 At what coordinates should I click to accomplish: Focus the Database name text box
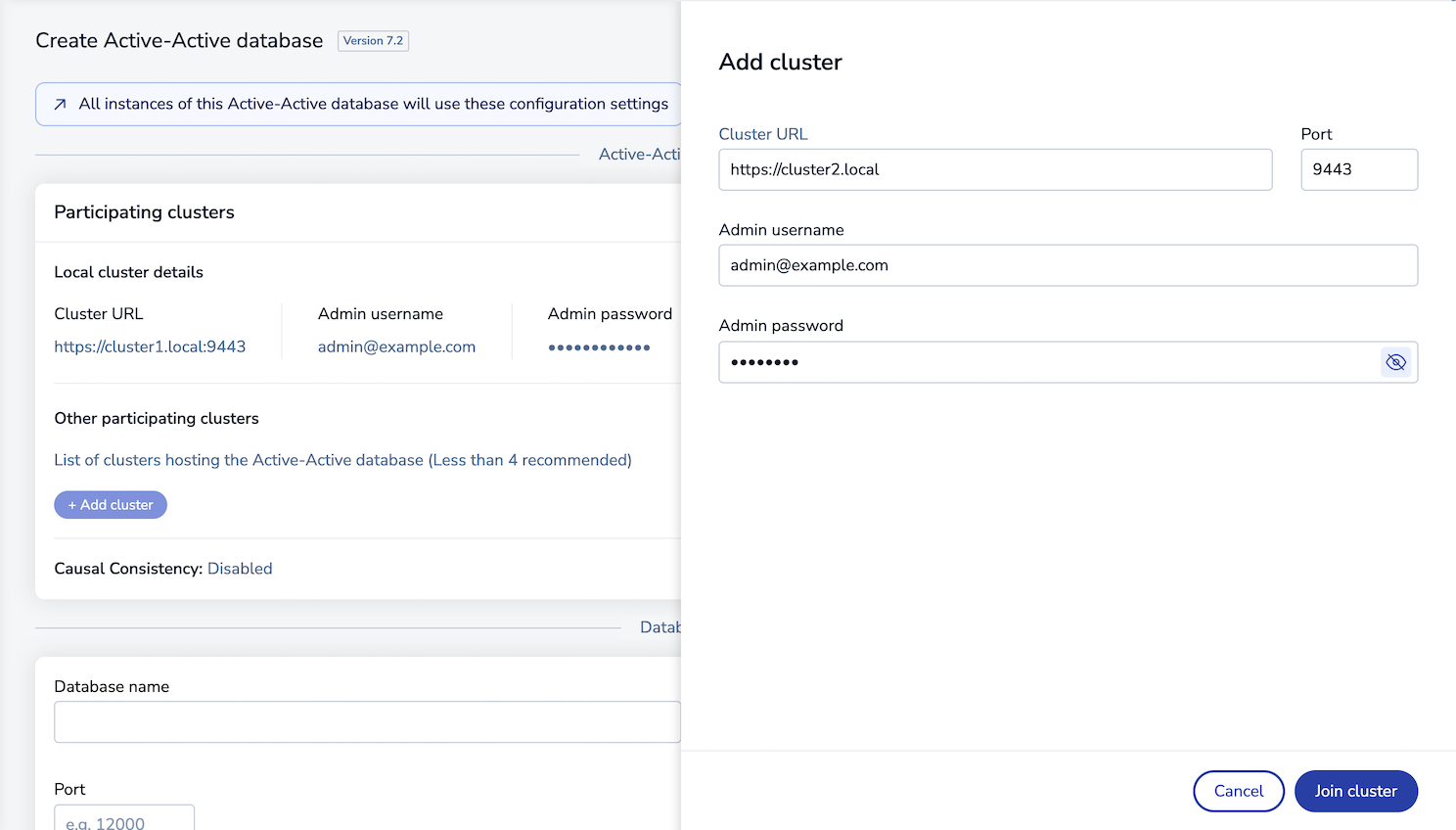[367, 722]
